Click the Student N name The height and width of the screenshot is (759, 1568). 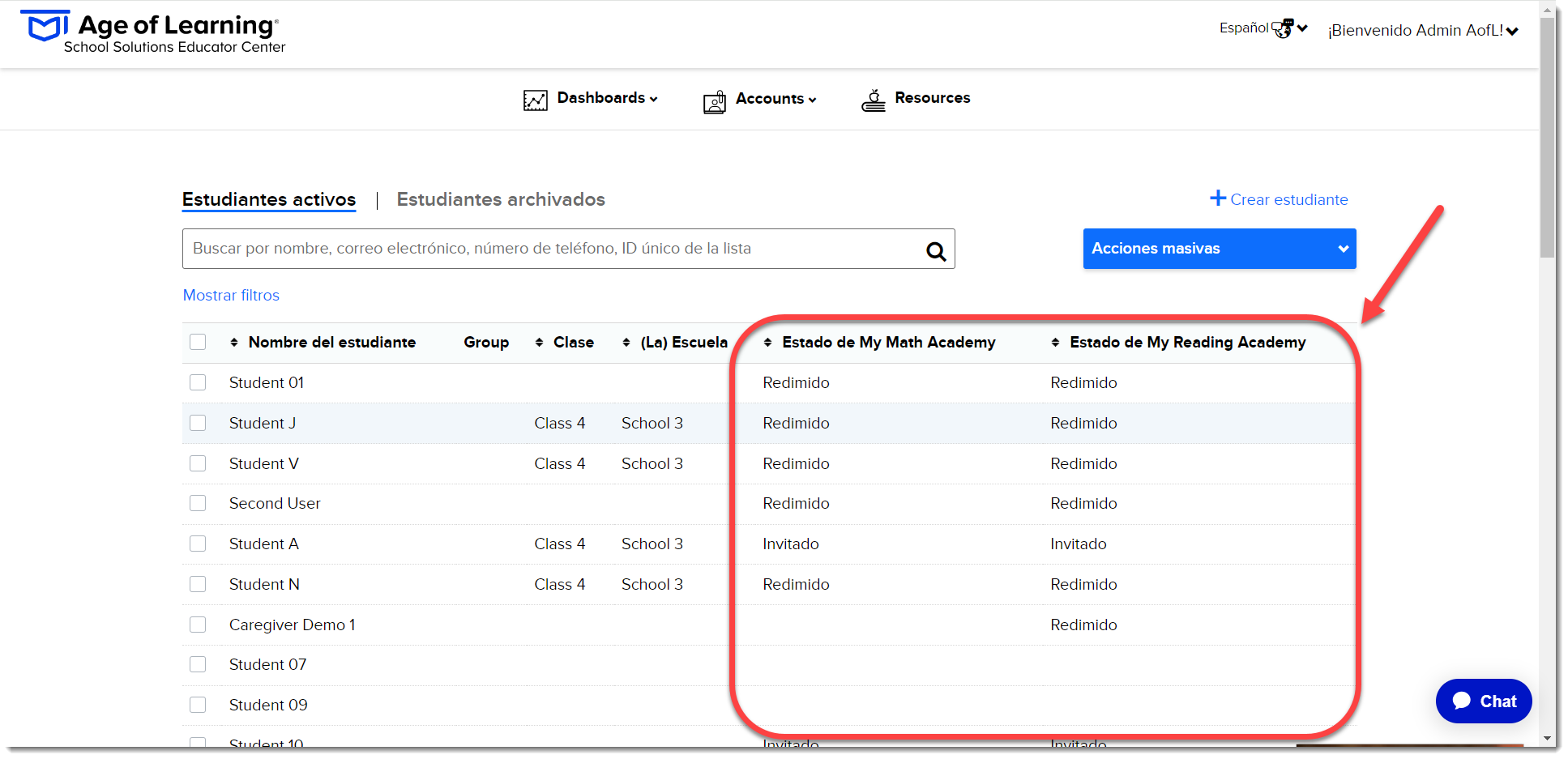pos(264,584)
